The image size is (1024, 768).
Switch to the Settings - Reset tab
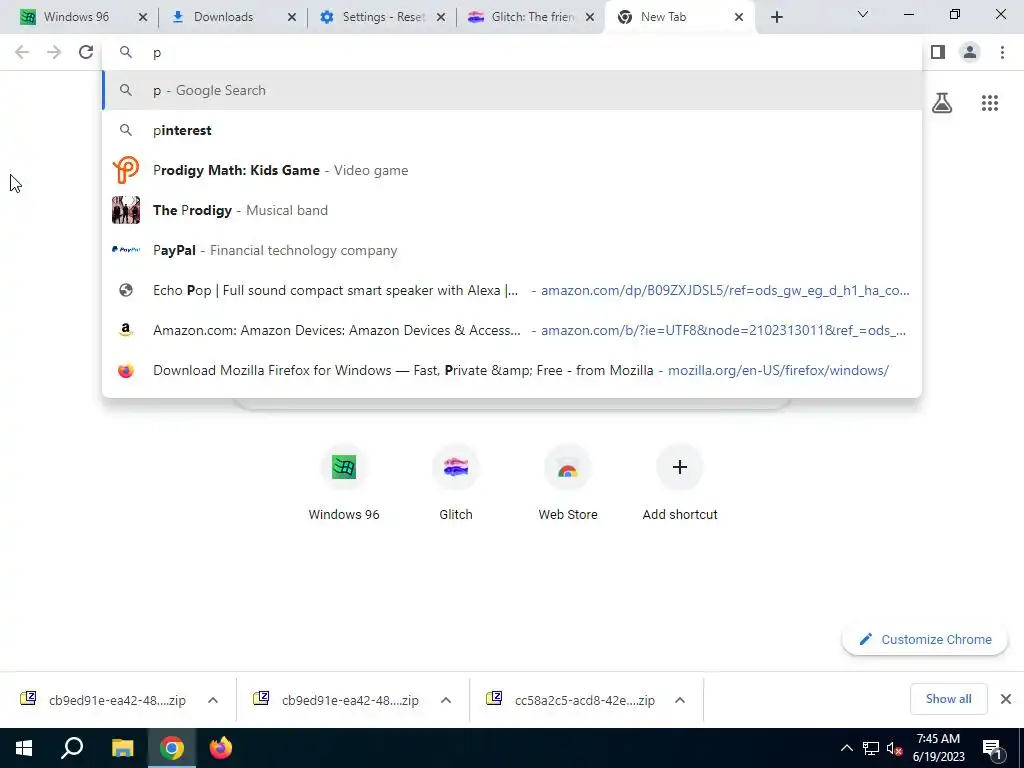(384, 17)
